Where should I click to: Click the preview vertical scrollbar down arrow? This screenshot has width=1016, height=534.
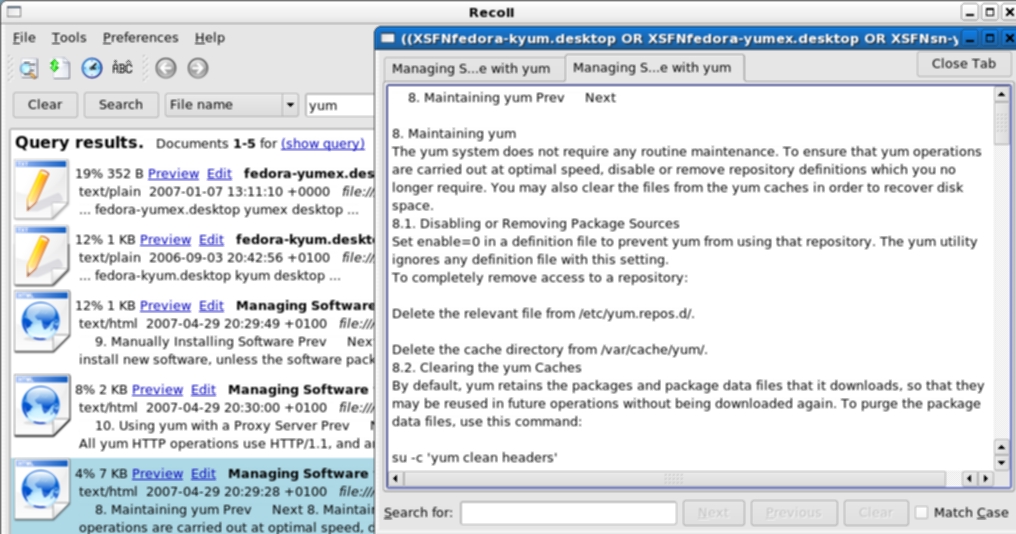pos(1001,463)
